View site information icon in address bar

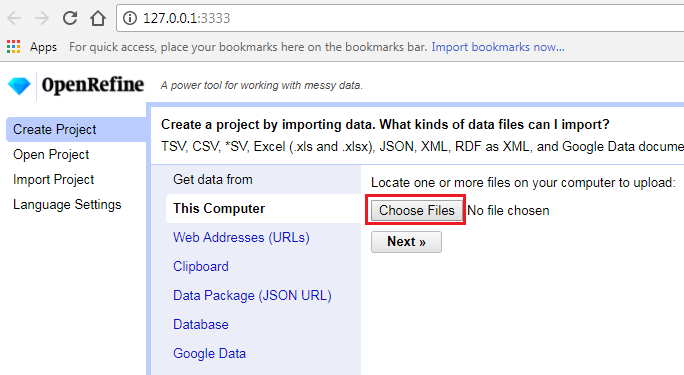click(130, 18)
